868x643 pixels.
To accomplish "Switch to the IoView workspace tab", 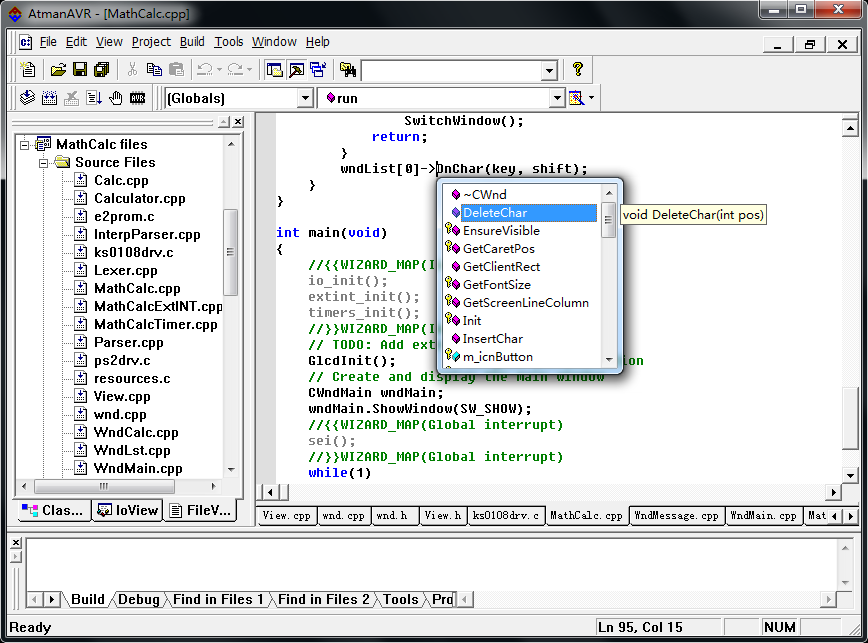I will pos(127,510).
